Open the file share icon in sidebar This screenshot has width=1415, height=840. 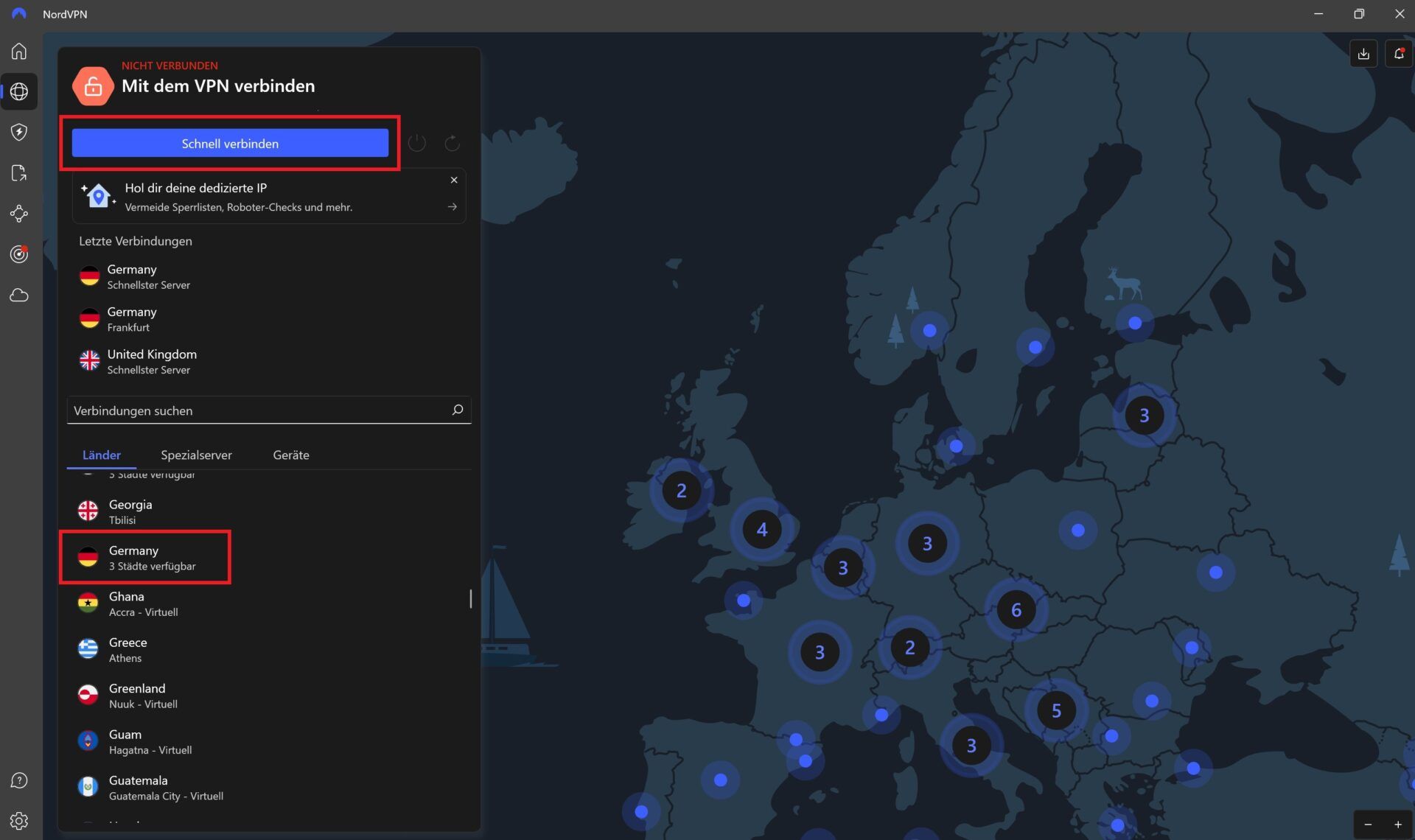tap(19, 173)
